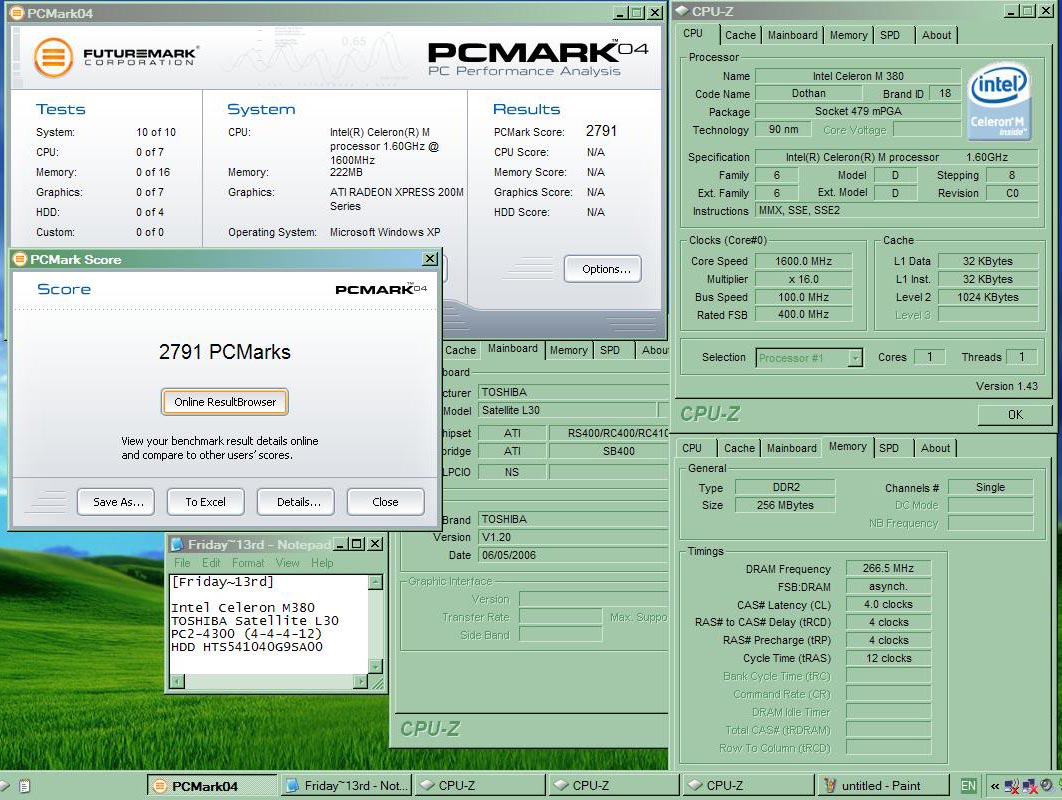The image size is (1062, 800).
Task: Click the Intel Celeron M logo badge
Action: coord(1000,102)
